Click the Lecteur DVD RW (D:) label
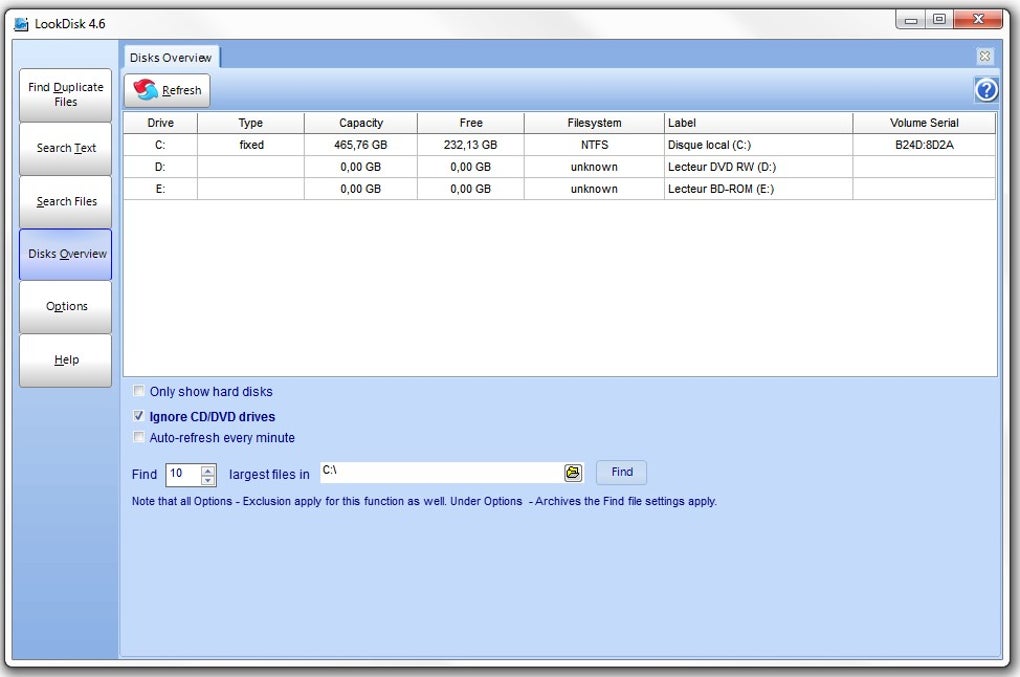 (x=722, y=167)
